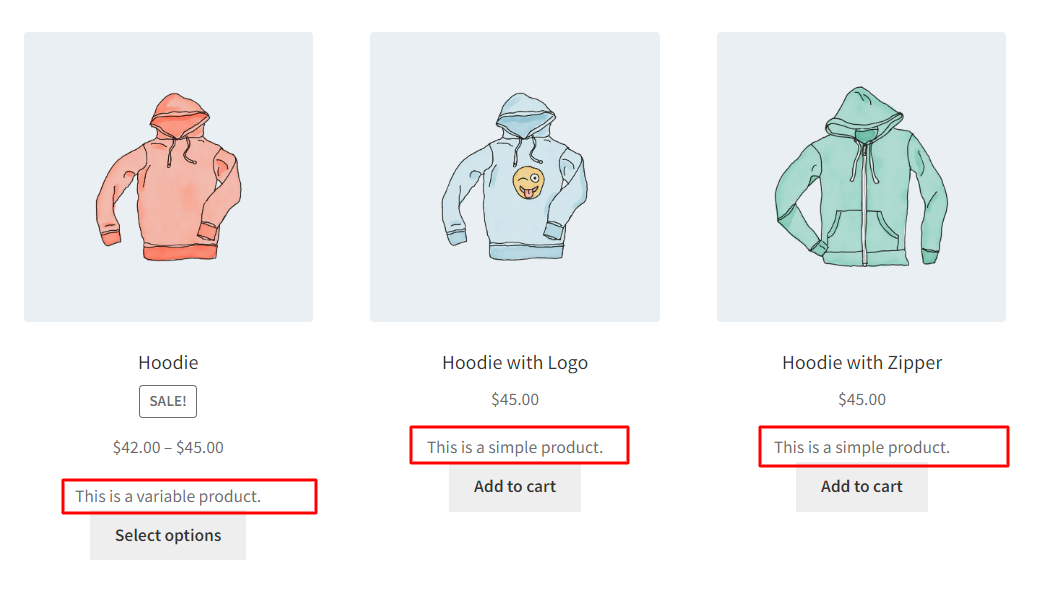Click the $45.00 price under Hoodie with Zipper
1050x597 pixels.
pyautogui.click(x=861, y=399)
